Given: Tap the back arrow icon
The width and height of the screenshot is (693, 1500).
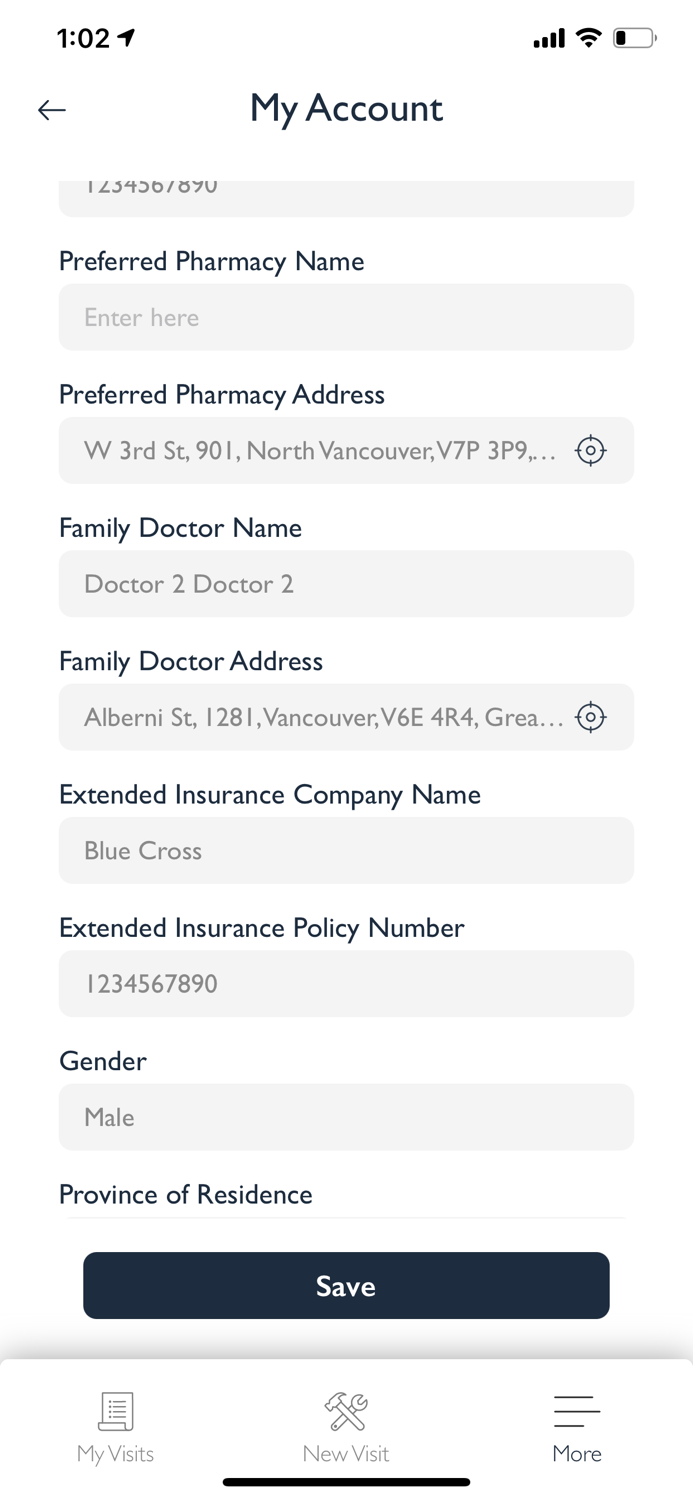Looking at the screenshot, I should (x=52, y=110).
